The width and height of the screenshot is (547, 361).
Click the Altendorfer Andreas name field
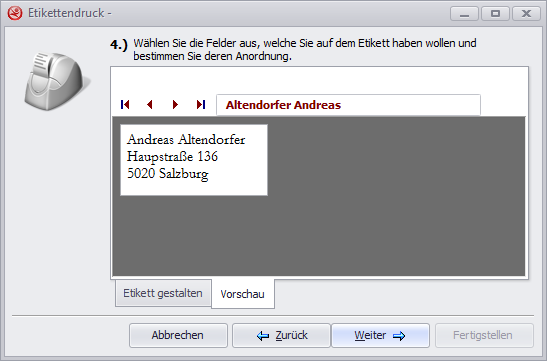click(348, 105)
